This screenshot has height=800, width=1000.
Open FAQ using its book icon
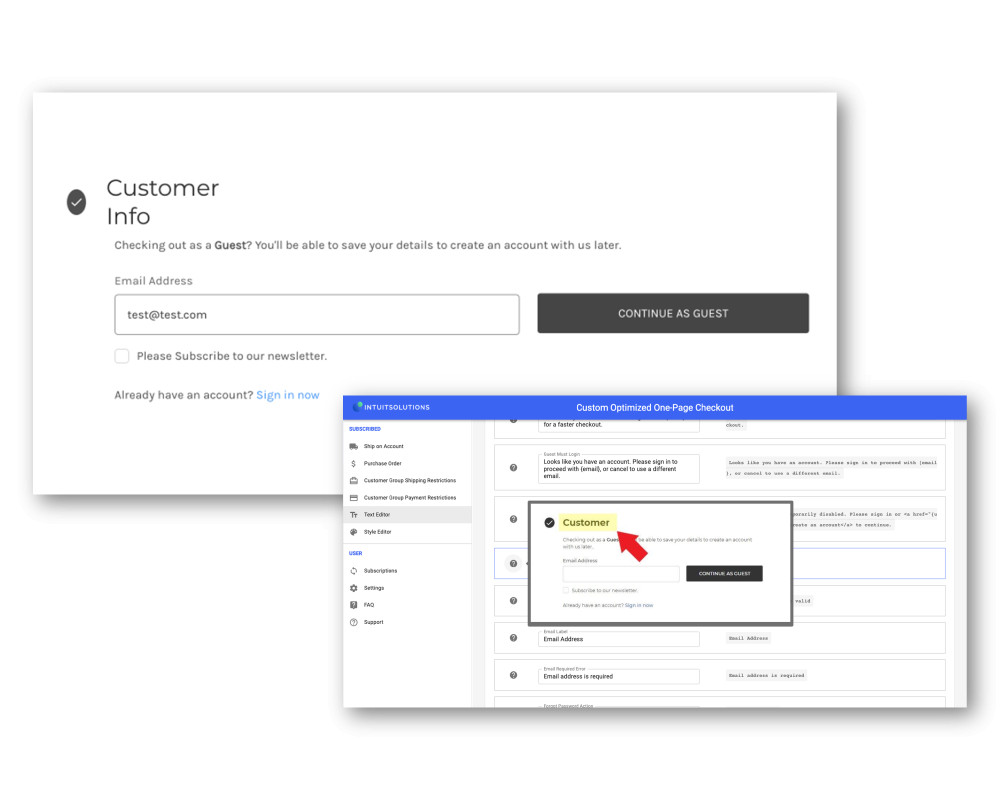tap(352, 604)
